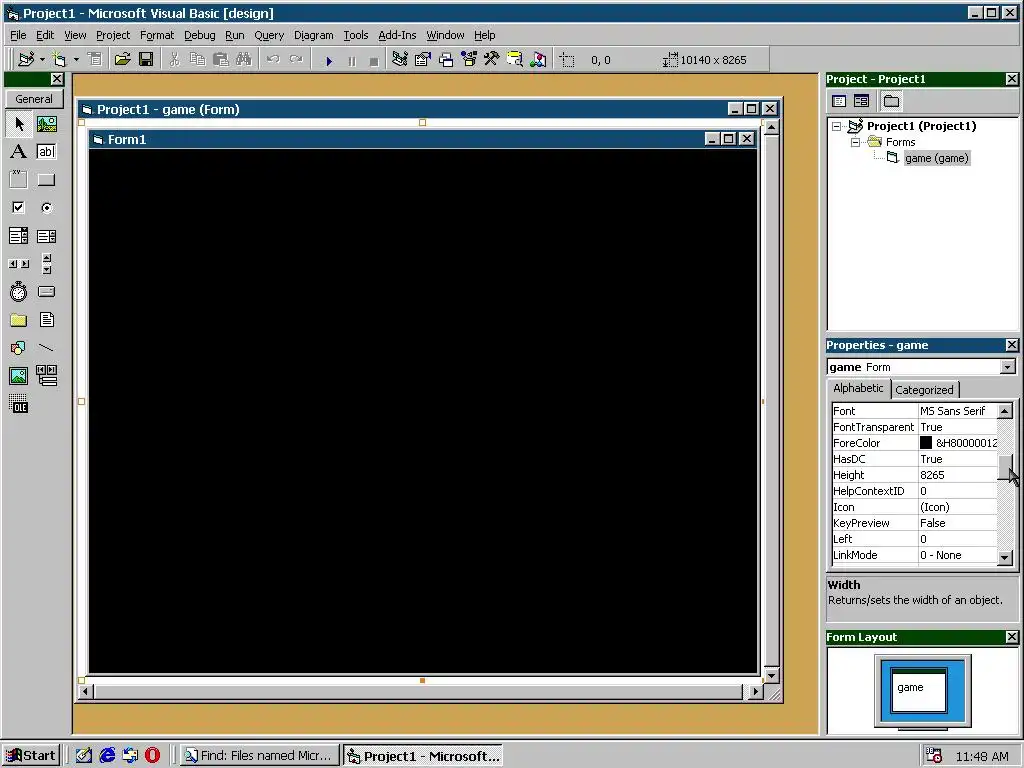Select the OptionButton control tool
Screen dimensions: 1024x768
46,208
